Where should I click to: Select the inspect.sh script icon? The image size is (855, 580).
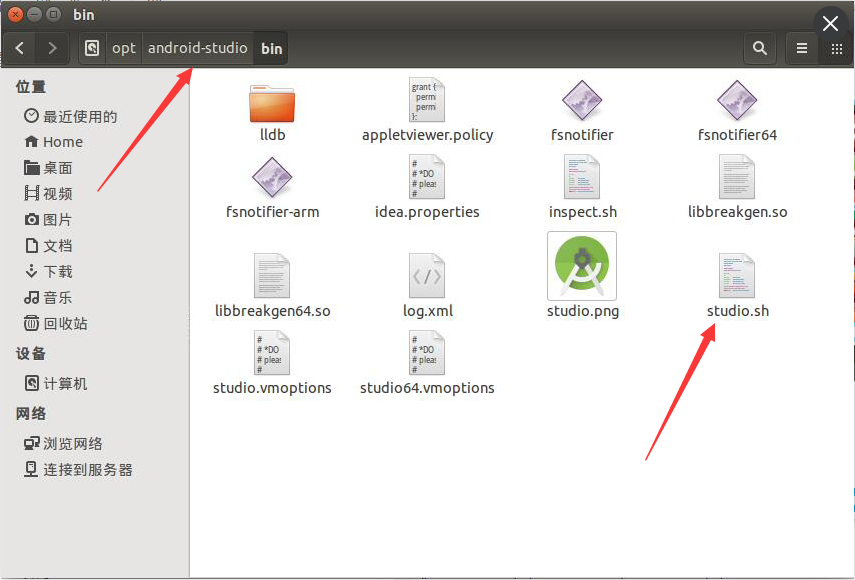(582, 177)
